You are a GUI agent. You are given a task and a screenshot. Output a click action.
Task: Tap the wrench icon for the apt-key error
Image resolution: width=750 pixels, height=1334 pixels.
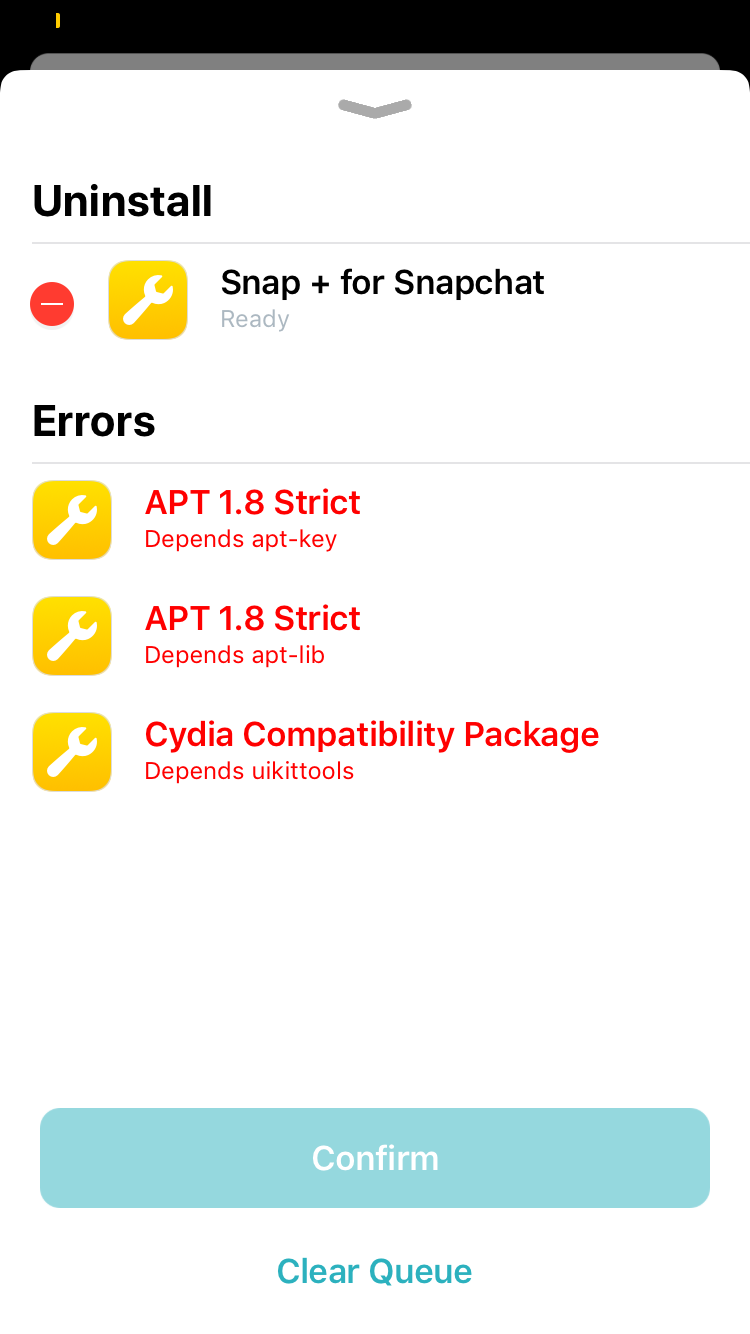[72, 520]
